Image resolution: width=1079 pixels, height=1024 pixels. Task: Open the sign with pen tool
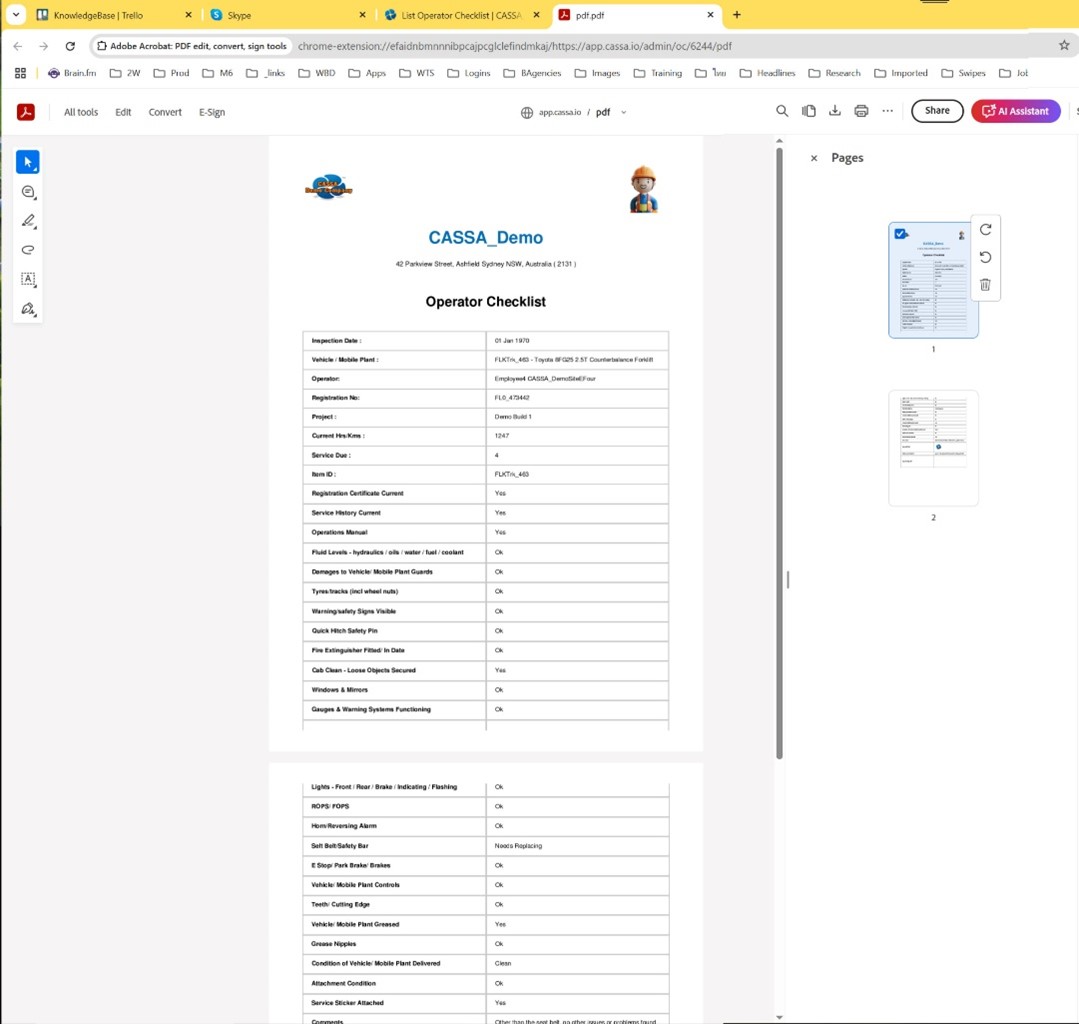point(28,308)
